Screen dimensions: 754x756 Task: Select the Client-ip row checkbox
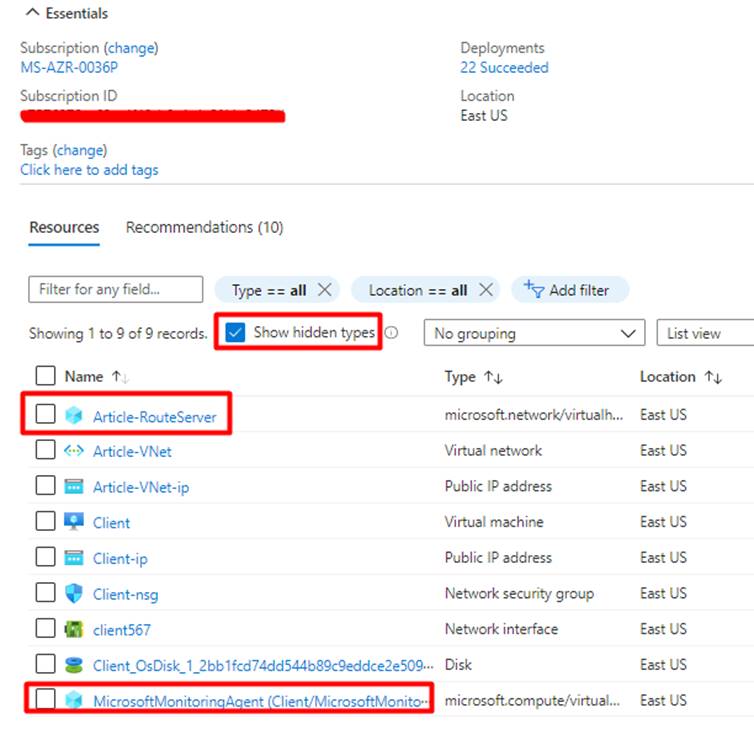(x=45, y=556)
